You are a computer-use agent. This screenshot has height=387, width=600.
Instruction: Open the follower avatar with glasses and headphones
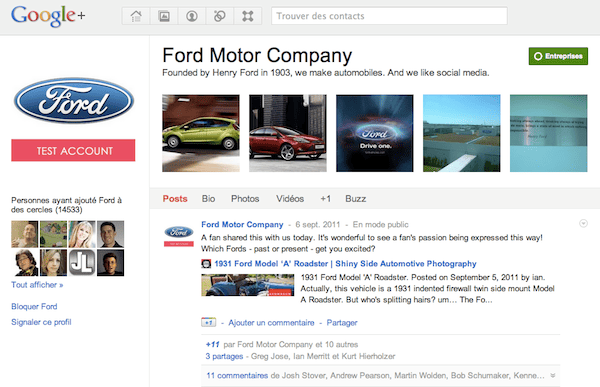[24, 263]
